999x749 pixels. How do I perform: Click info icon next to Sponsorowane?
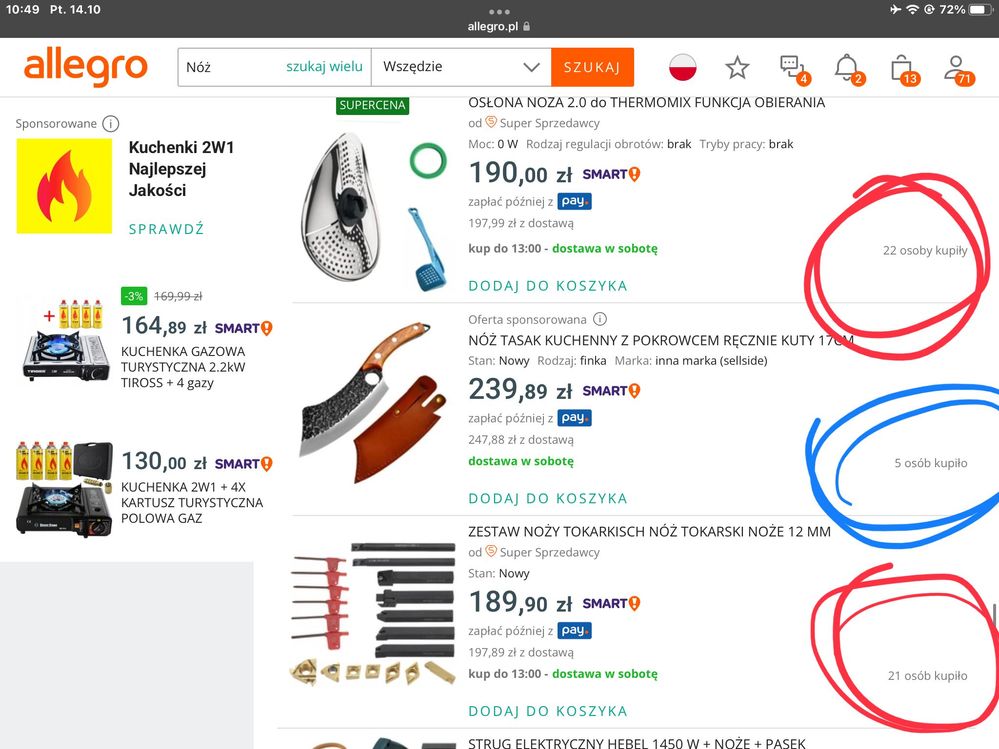tap(110, 124)
